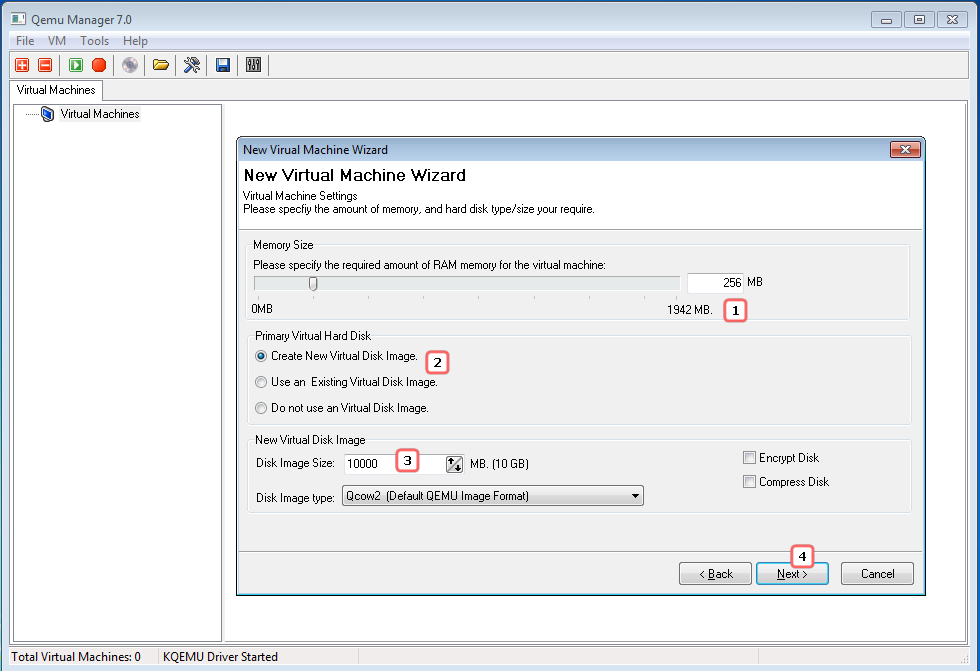Open the Help menu
Viewport: 980px width, 671px height.
point(135,41)
